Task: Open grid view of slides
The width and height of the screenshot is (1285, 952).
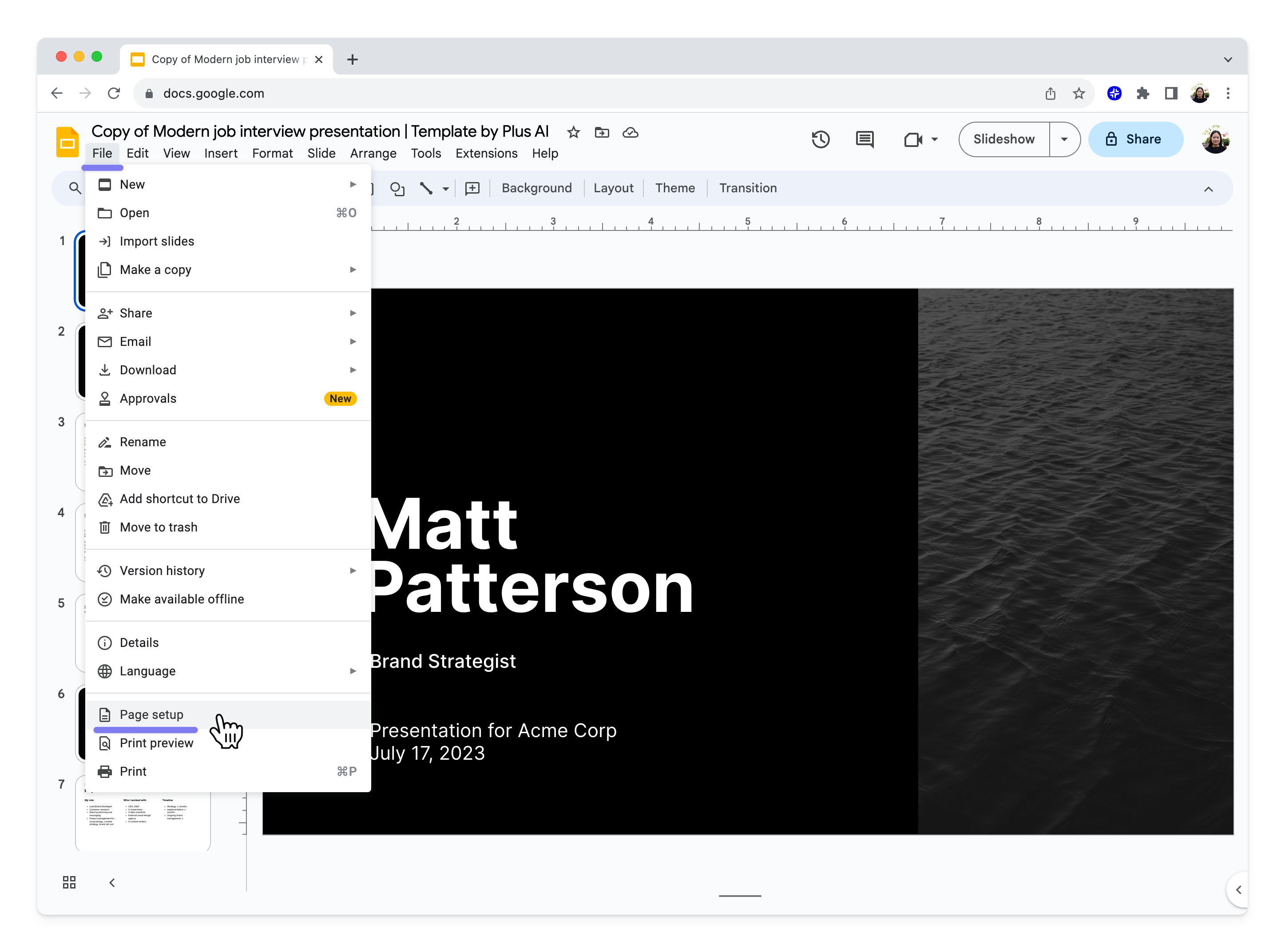Action: point(69,882)
